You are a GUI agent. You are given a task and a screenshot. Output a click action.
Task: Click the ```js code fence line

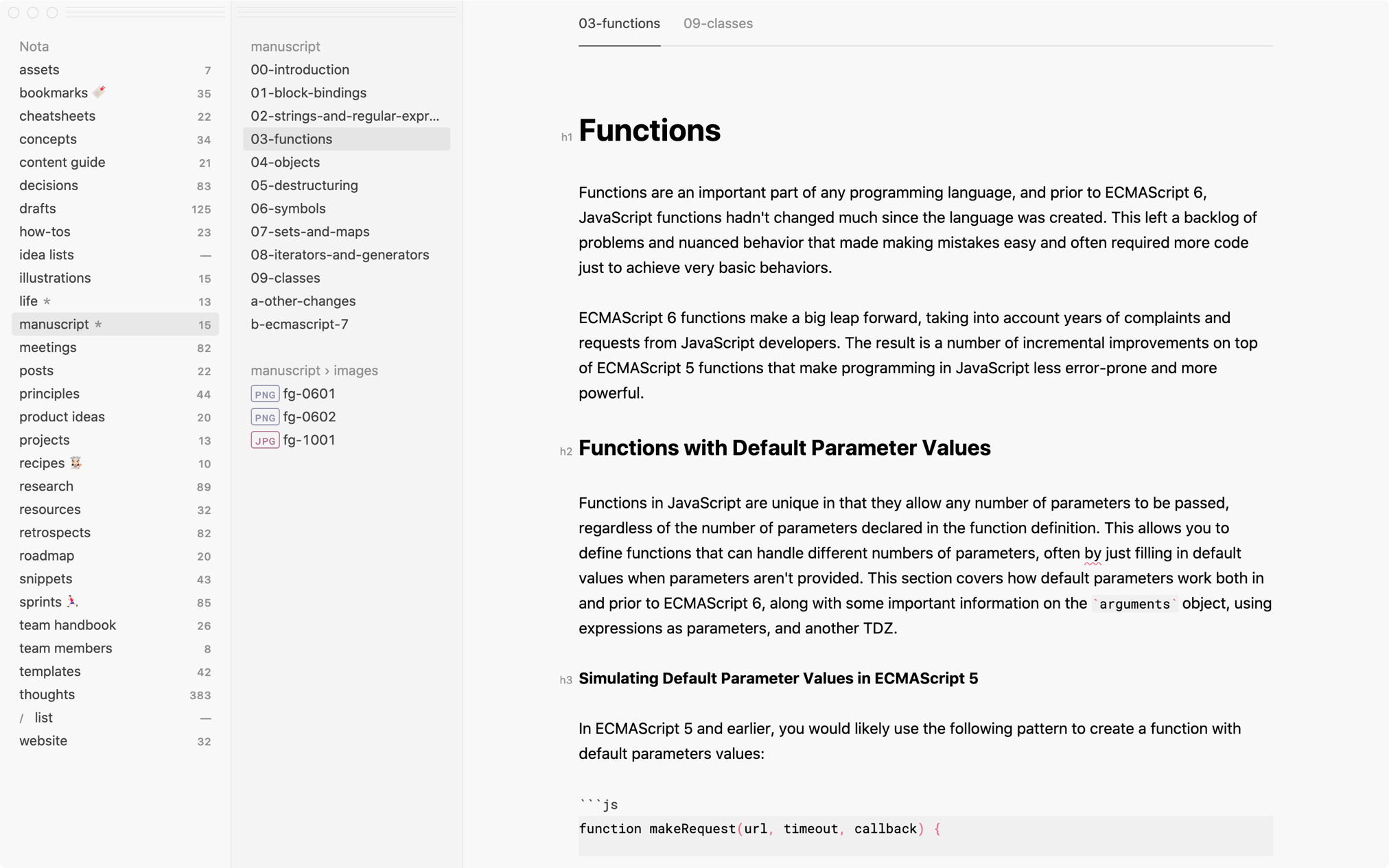(x=598, y=804)
